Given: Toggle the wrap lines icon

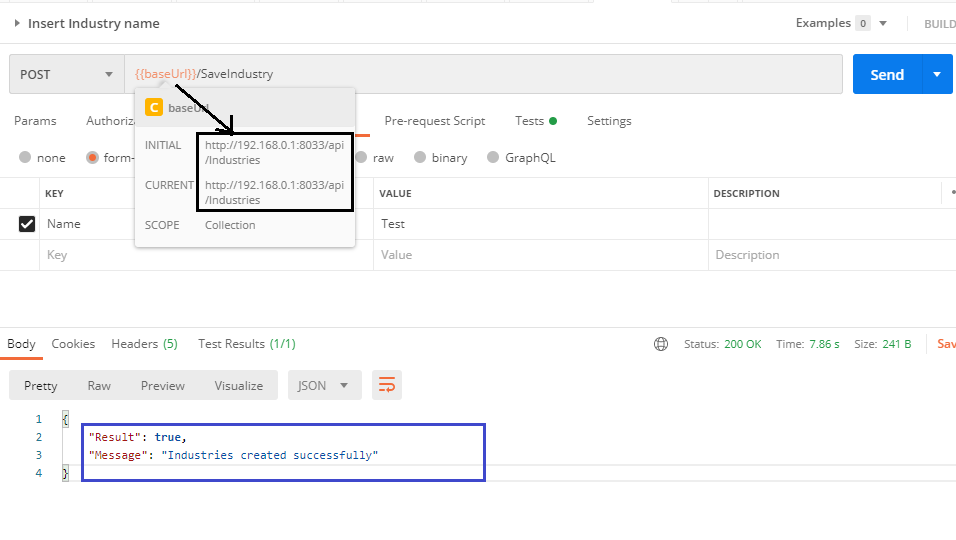Looking at the screenshot, I should 387,385.
